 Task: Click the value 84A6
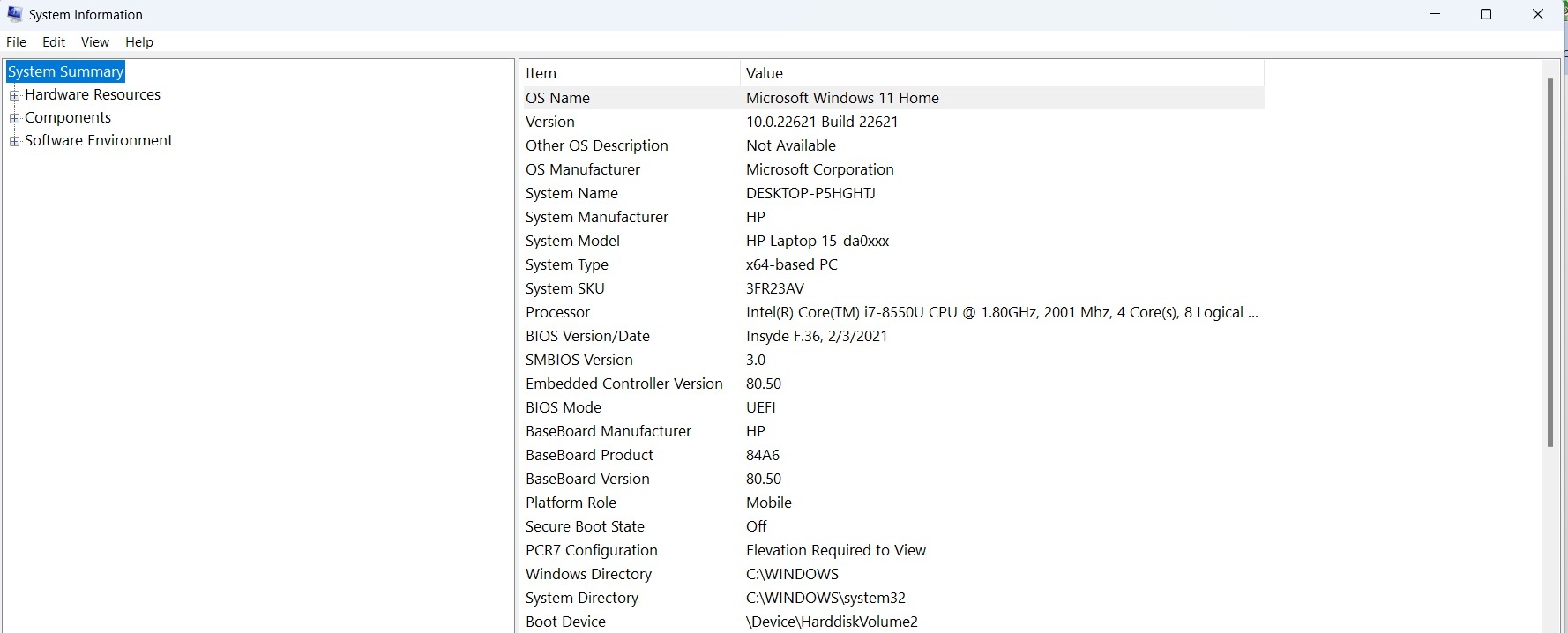[x=763, y=455]
